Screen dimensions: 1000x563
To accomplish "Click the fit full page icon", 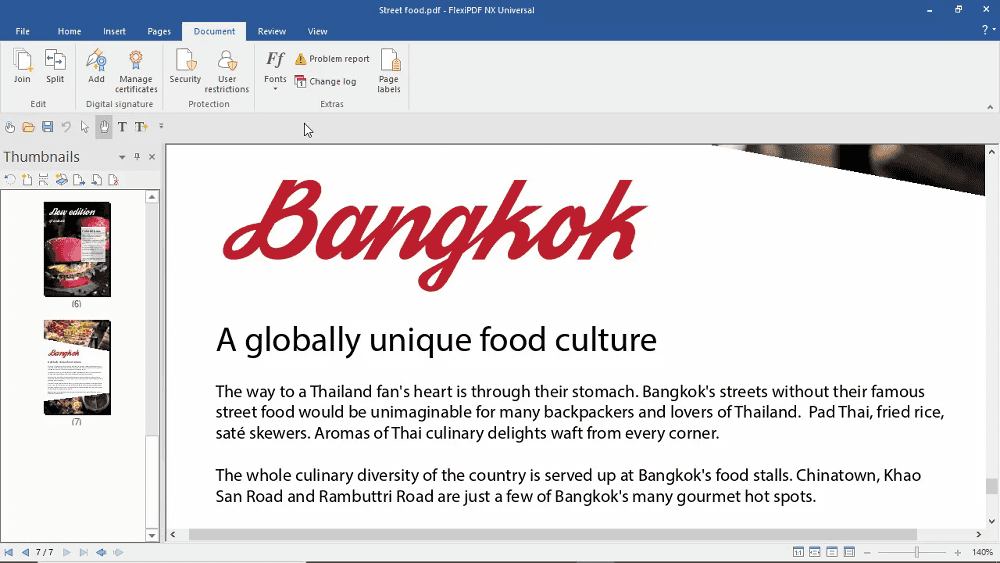I will coord(832,552).
